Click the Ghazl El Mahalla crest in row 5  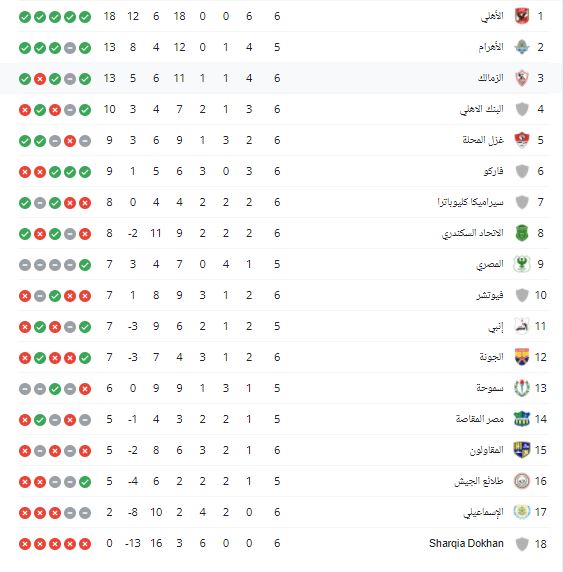522,140
